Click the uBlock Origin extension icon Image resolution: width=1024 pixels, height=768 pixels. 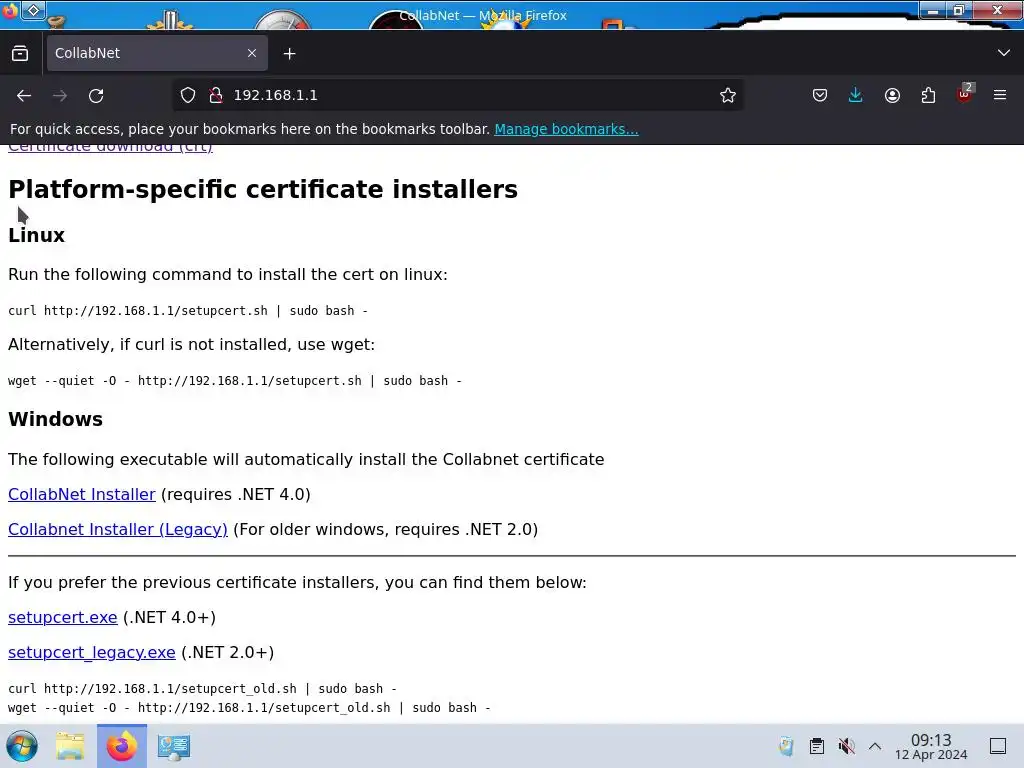click(x=965, y=95)
